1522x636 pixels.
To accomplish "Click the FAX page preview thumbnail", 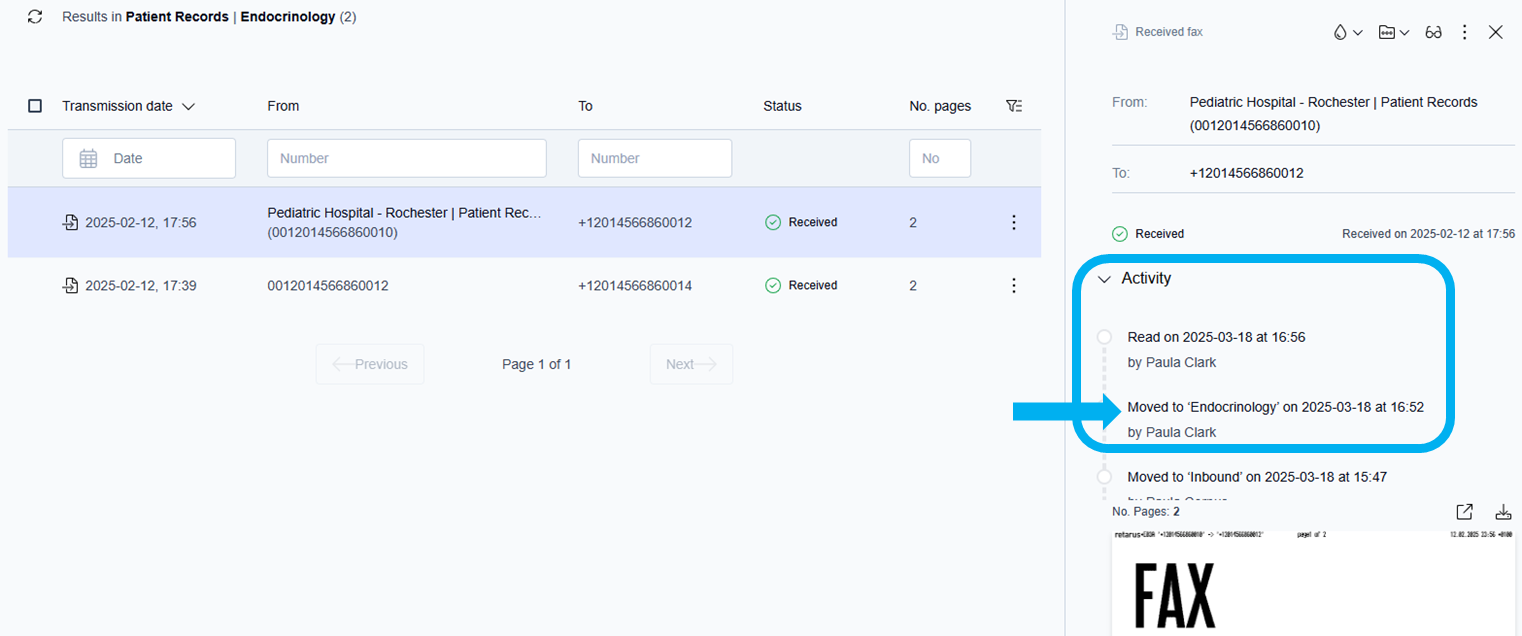I will 1312,585.
